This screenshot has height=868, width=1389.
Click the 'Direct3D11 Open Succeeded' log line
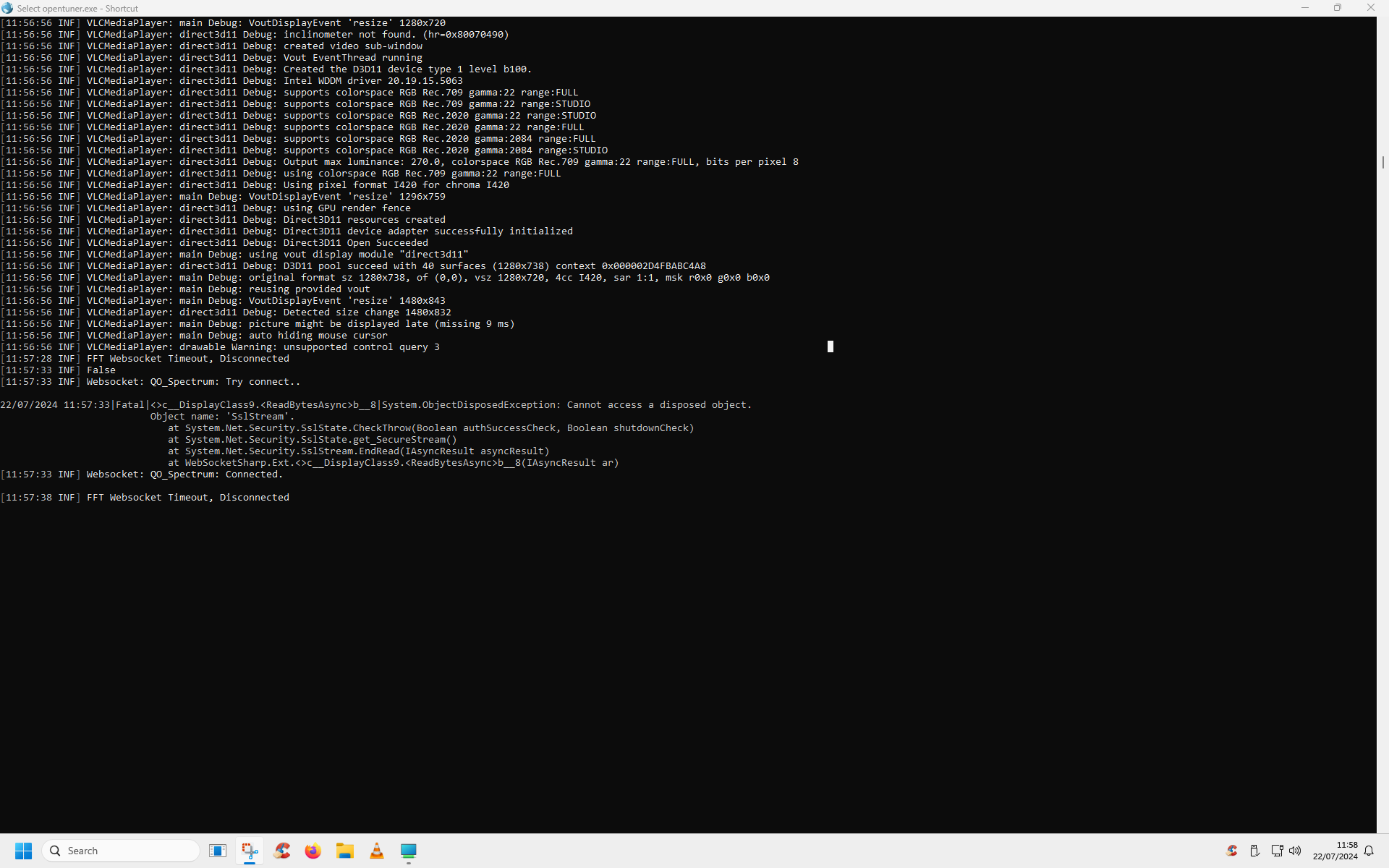[x=214, y=243]
